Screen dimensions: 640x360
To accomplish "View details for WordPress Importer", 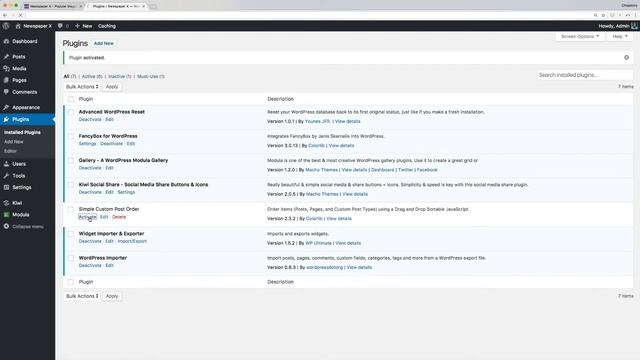I will (x=359, y=267).
